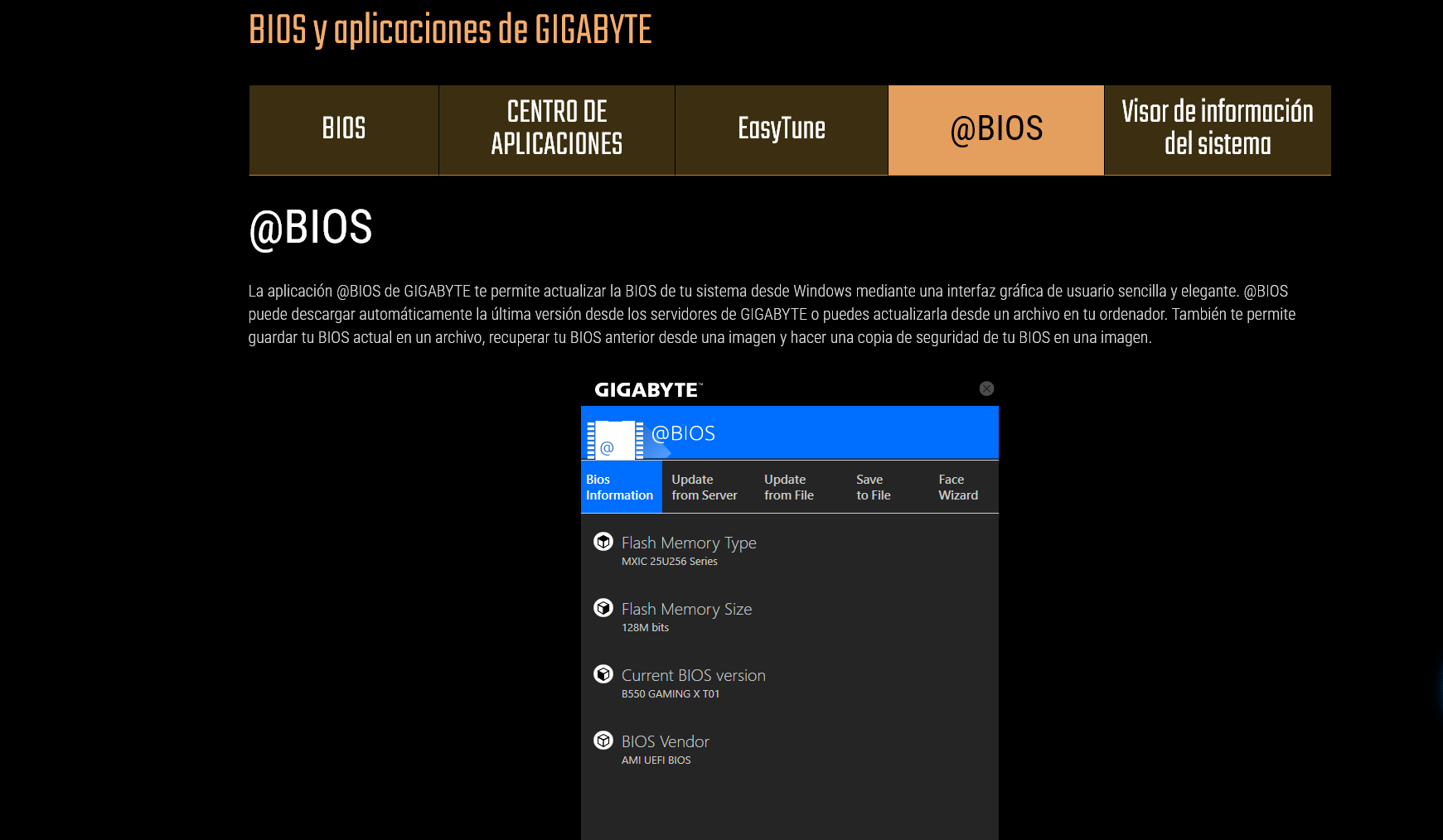1443x840 pixels.
Task: Click the Flash Memory Type icon
Action: click(603, 542)
